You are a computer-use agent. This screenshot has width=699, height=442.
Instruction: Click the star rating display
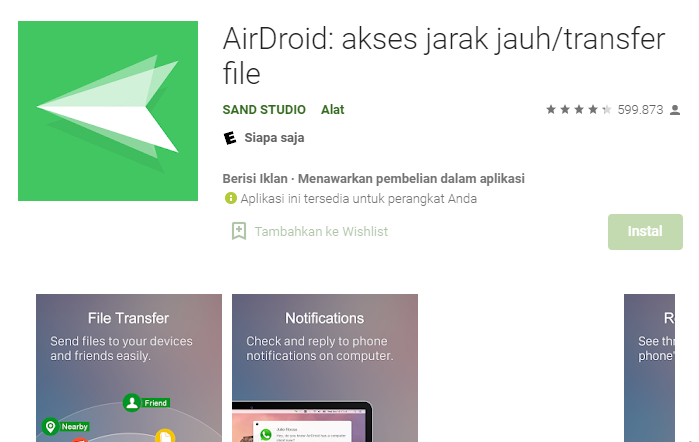(578, 110)
